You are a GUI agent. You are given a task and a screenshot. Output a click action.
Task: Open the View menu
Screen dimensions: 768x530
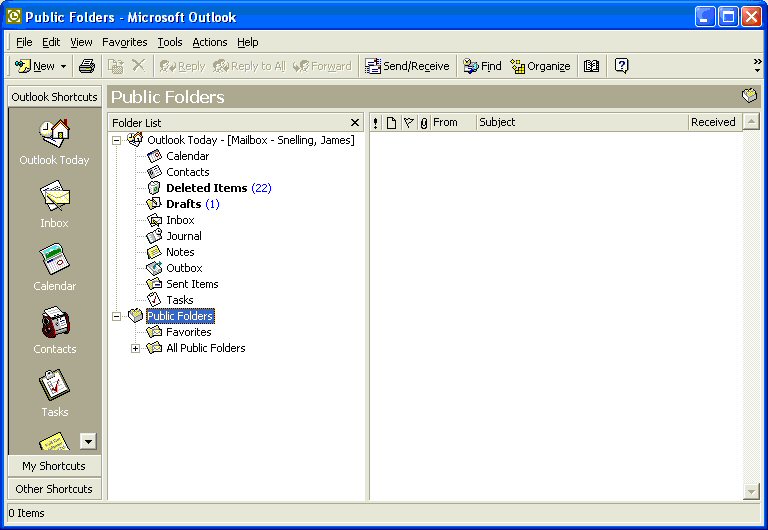[81, 42]
